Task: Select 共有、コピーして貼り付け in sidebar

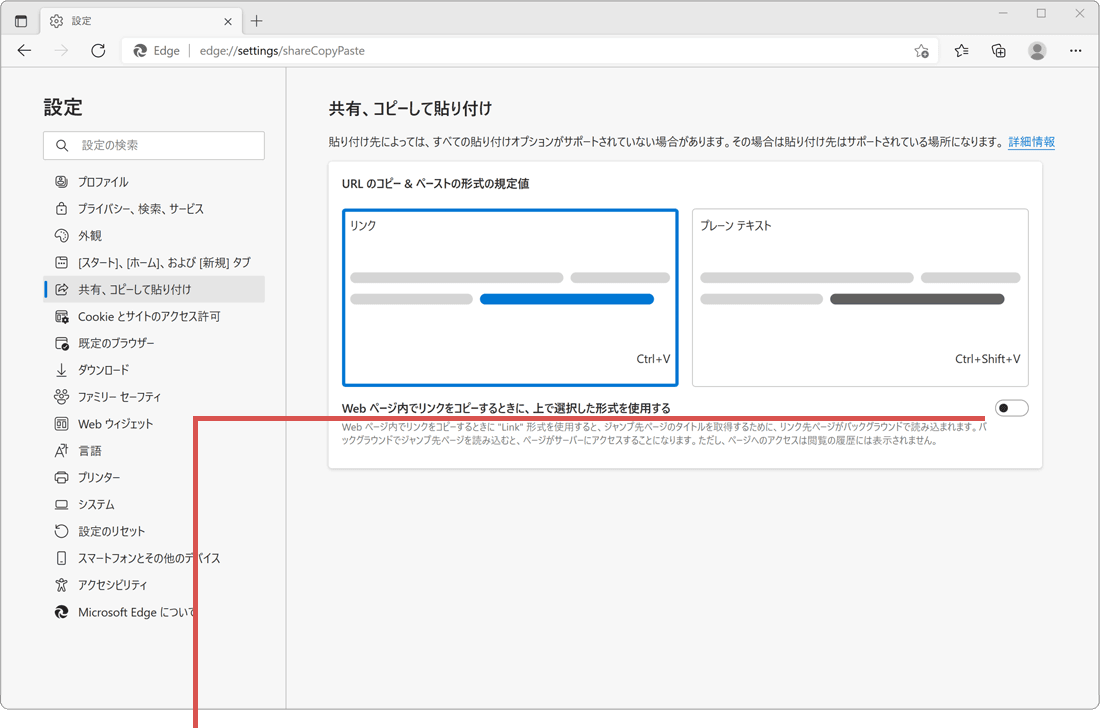Action: point(154,289)
